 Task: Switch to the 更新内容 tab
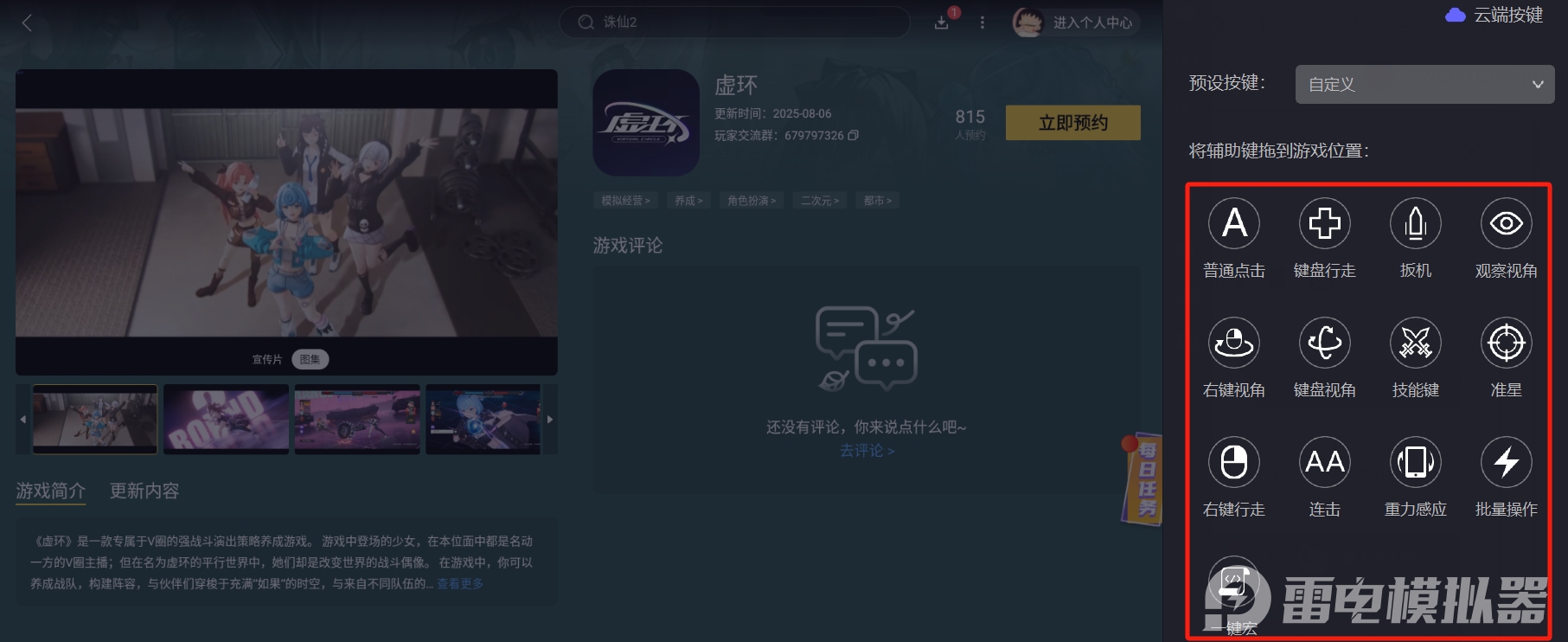pos(144,491)
